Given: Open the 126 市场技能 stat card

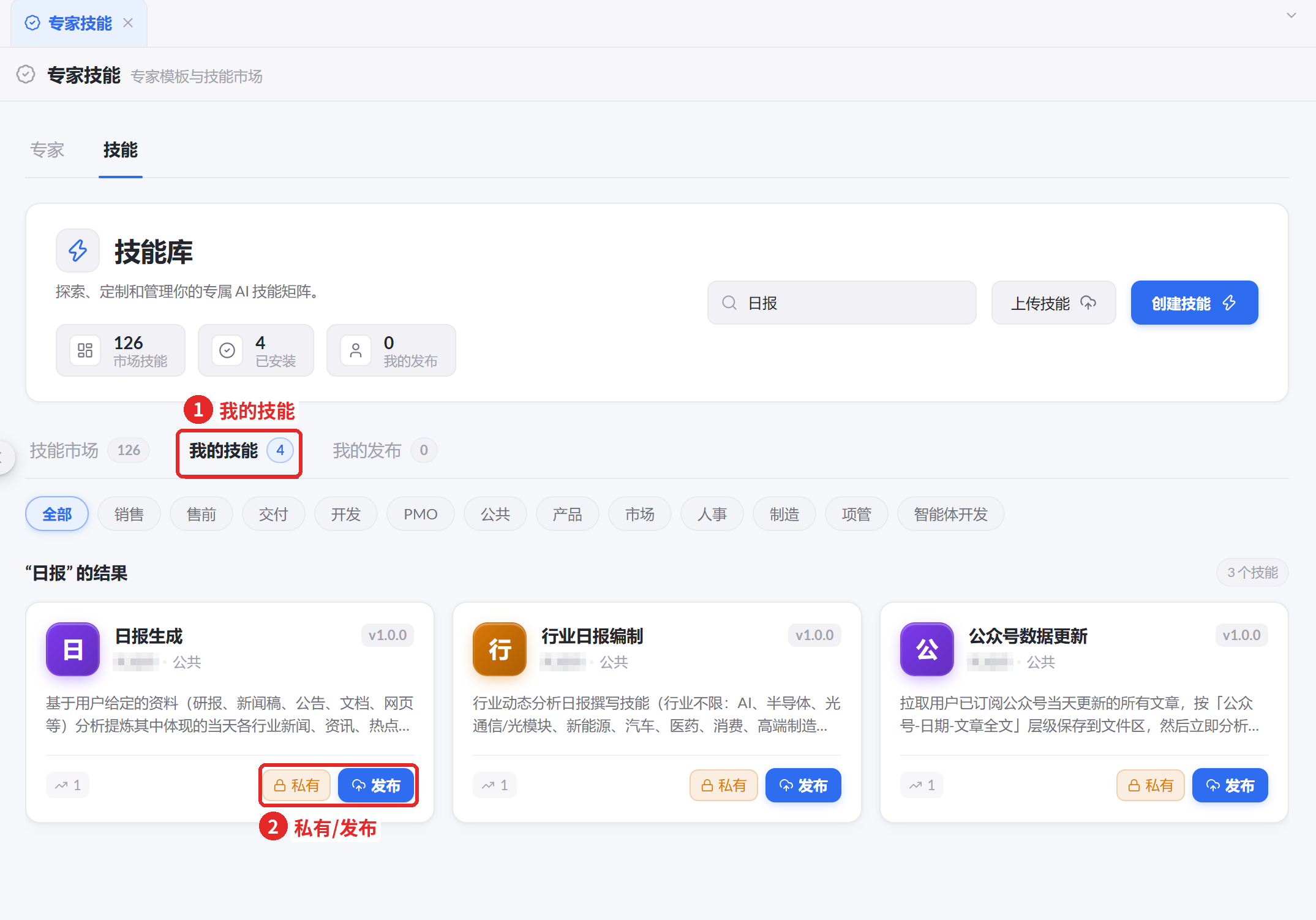Looking at the screenshot, I should pos(121,350).
